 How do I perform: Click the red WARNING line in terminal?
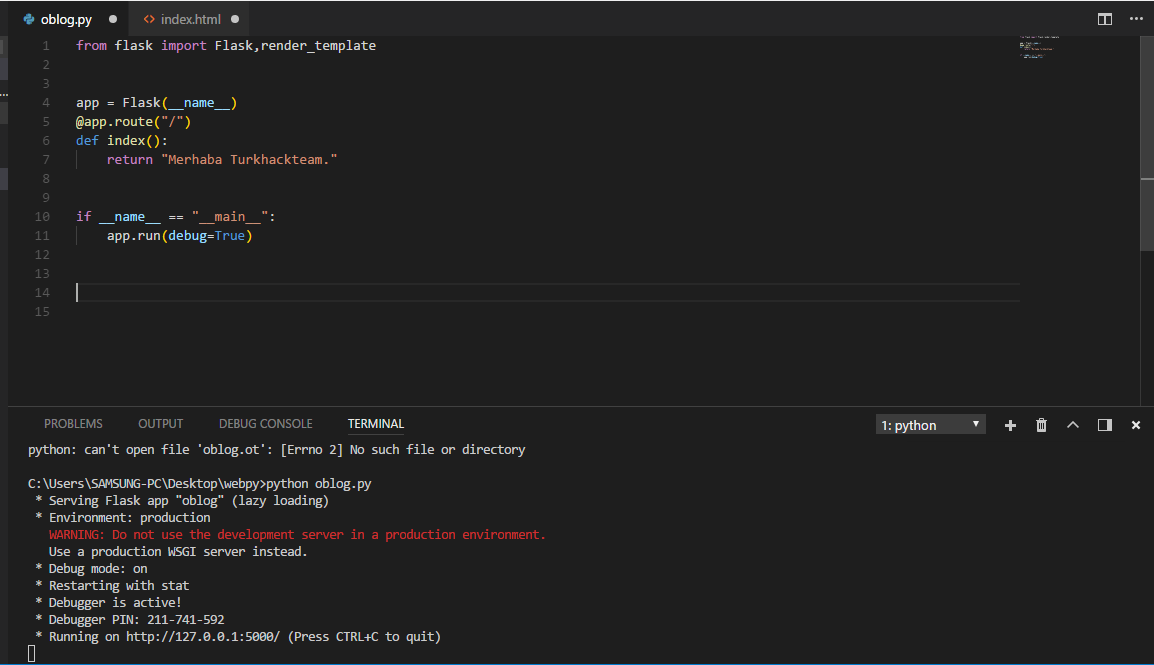(297, 535)
